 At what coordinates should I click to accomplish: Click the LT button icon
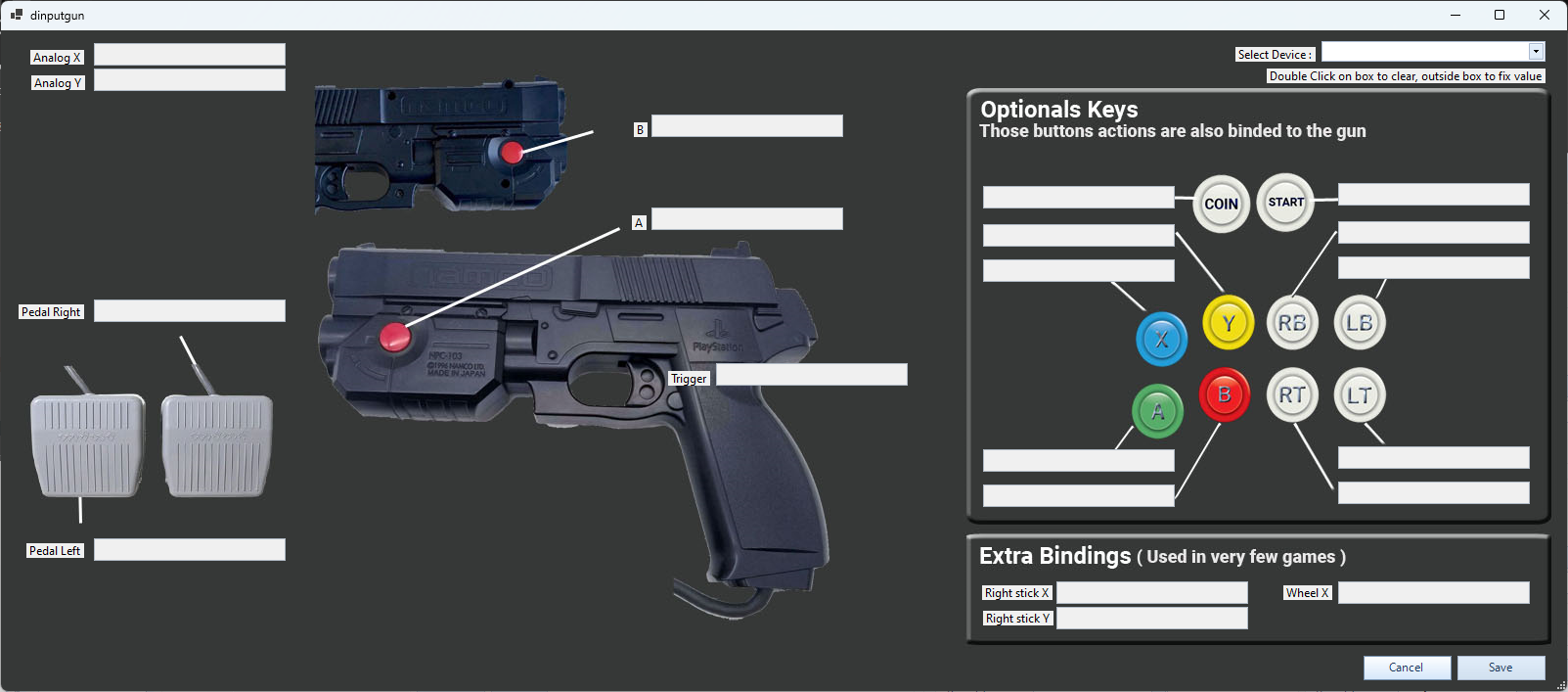pyautogui.click(x=1359, y=395)
